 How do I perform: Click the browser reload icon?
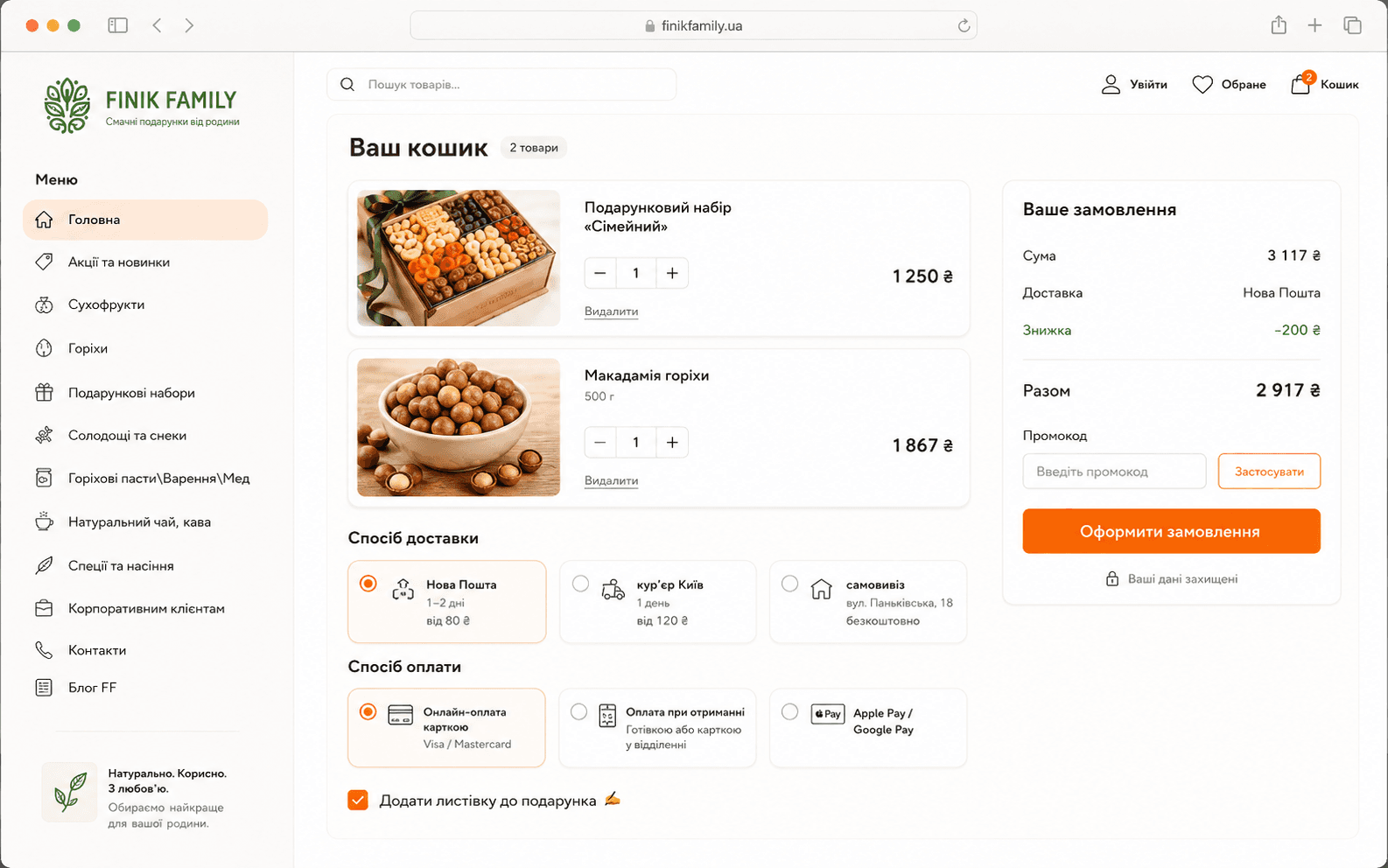pyautogui.click(x=964, y=25)
